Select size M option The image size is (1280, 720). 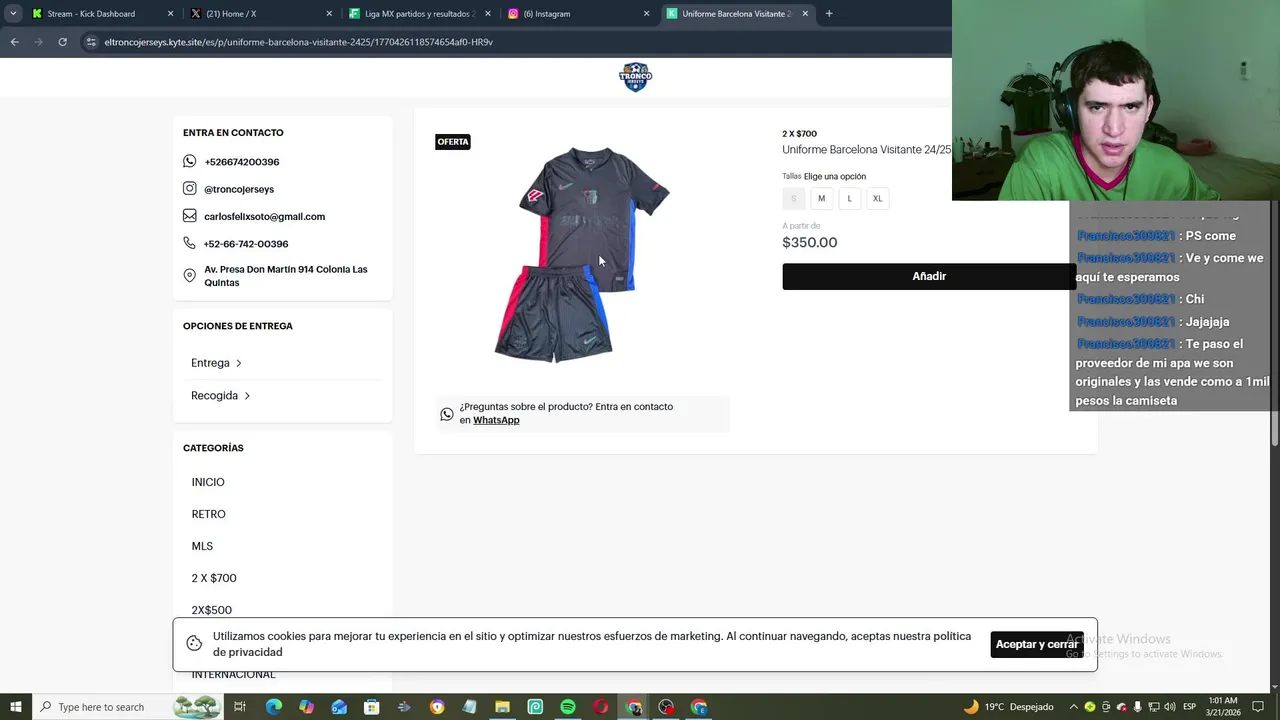pyautogui.click(x=821, y=198)
